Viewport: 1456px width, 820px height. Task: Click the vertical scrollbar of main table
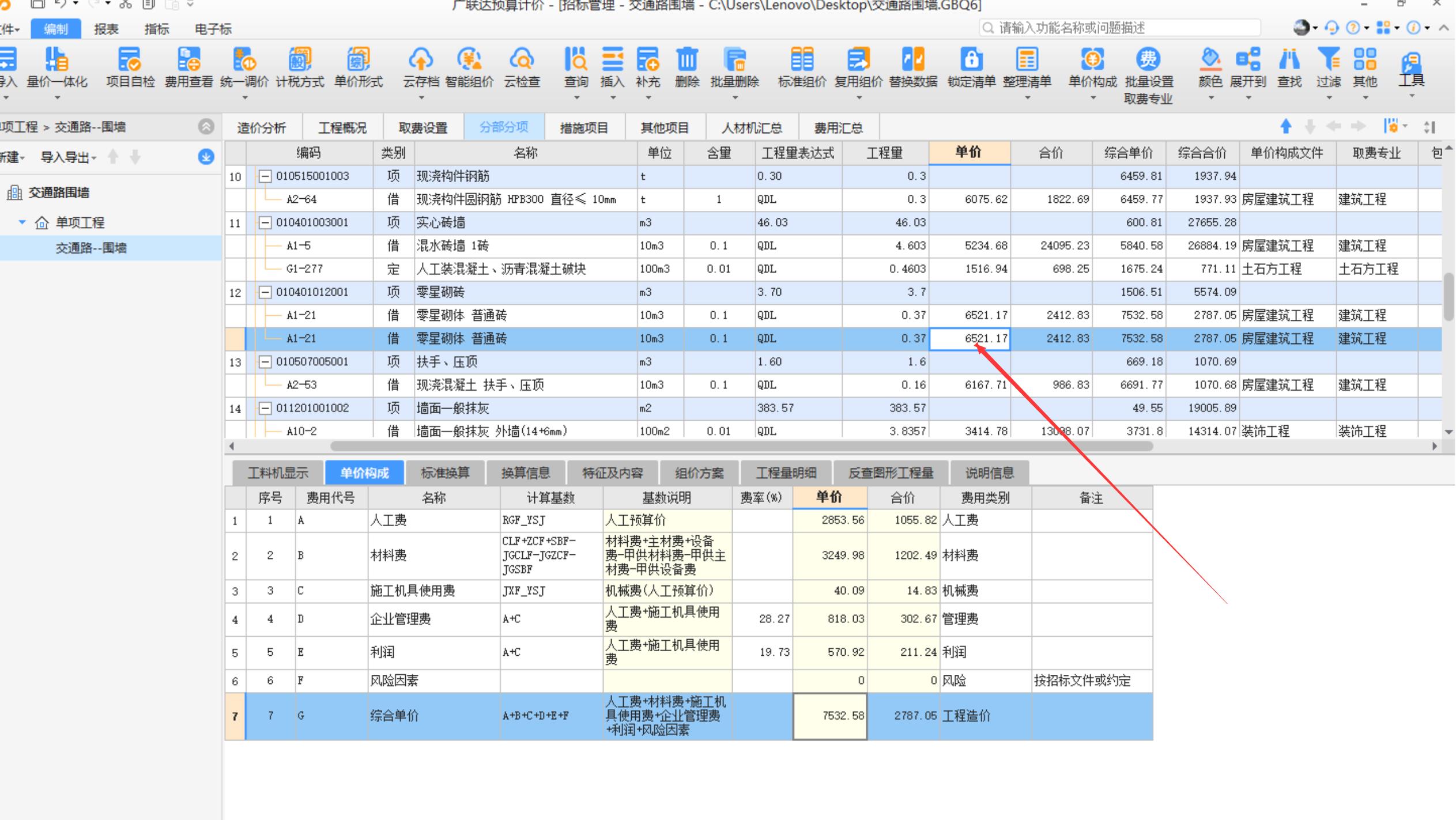tap(1449, 297)
